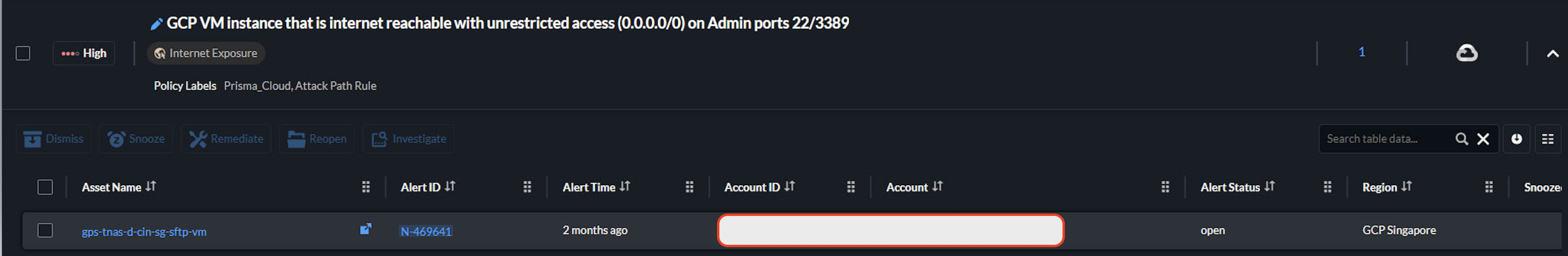Tick the High severity policy checkbox
Viewport: 1568px width, 256px height.
pyautogui.click(x=23, y=54)
